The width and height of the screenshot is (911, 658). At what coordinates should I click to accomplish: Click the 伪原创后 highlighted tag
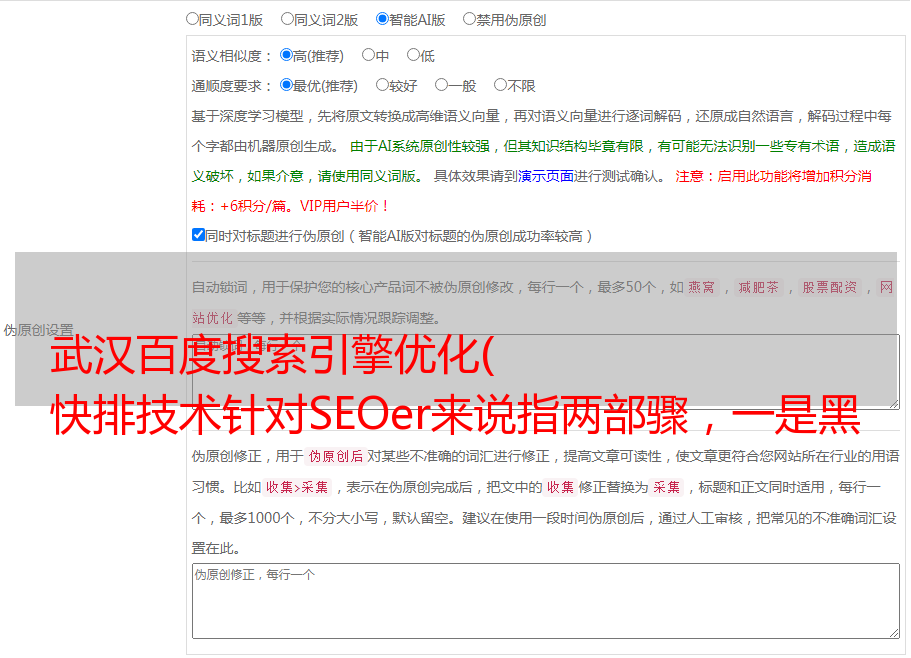336,456
